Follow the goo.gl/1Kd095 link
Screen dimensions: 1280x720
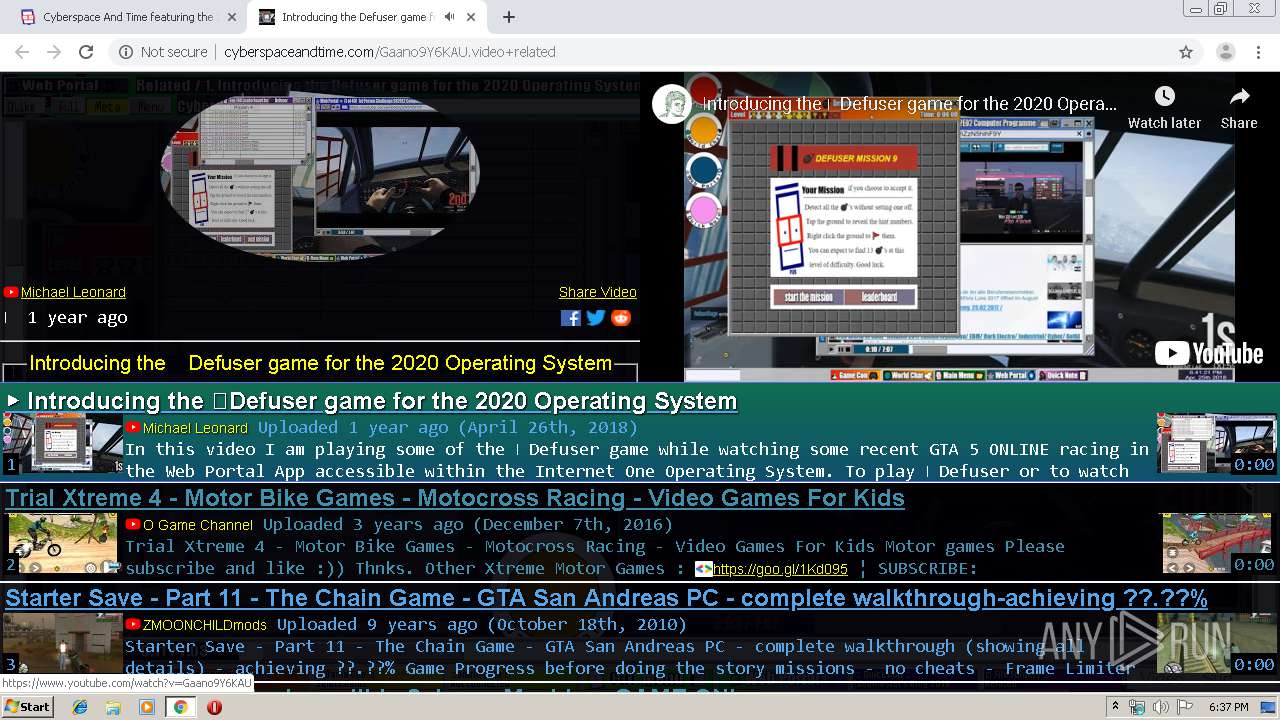(x=780, y=569)
